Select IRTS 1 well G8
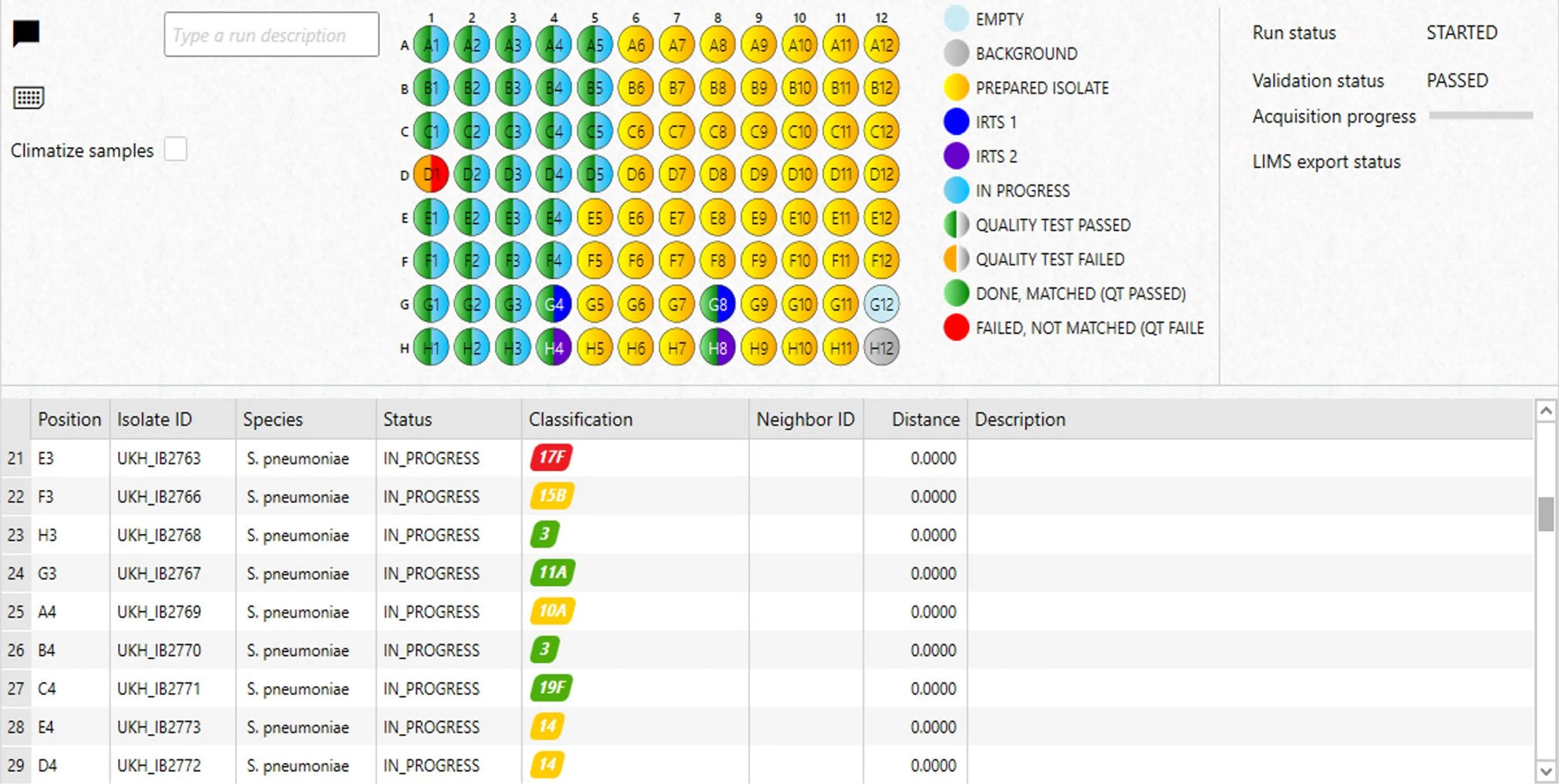The width and height of the screenshot is (1559, 784). 718,304
